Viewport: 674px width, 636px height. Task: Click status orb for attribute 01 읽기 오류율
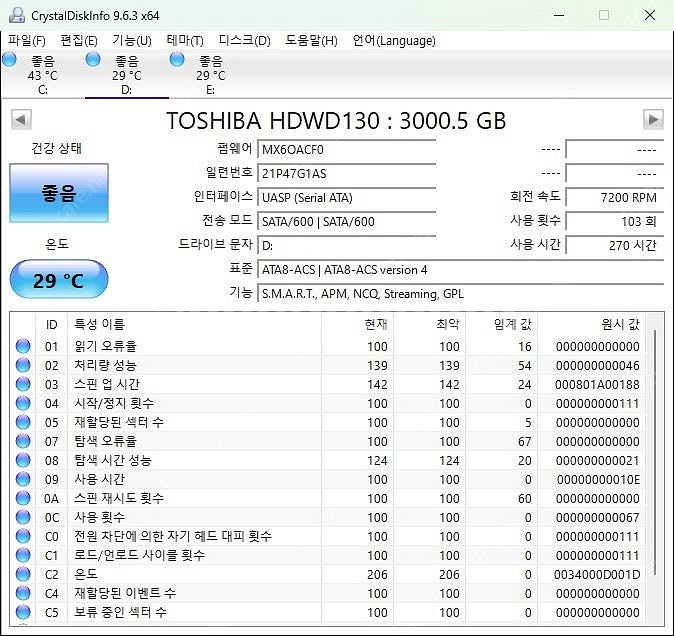pyautogui.click(x=23, y=346)
